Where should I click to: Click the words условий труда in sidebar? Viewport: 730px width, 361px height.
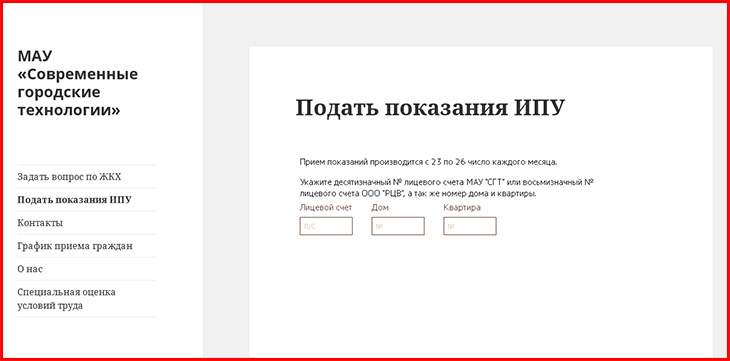[50, 306]
